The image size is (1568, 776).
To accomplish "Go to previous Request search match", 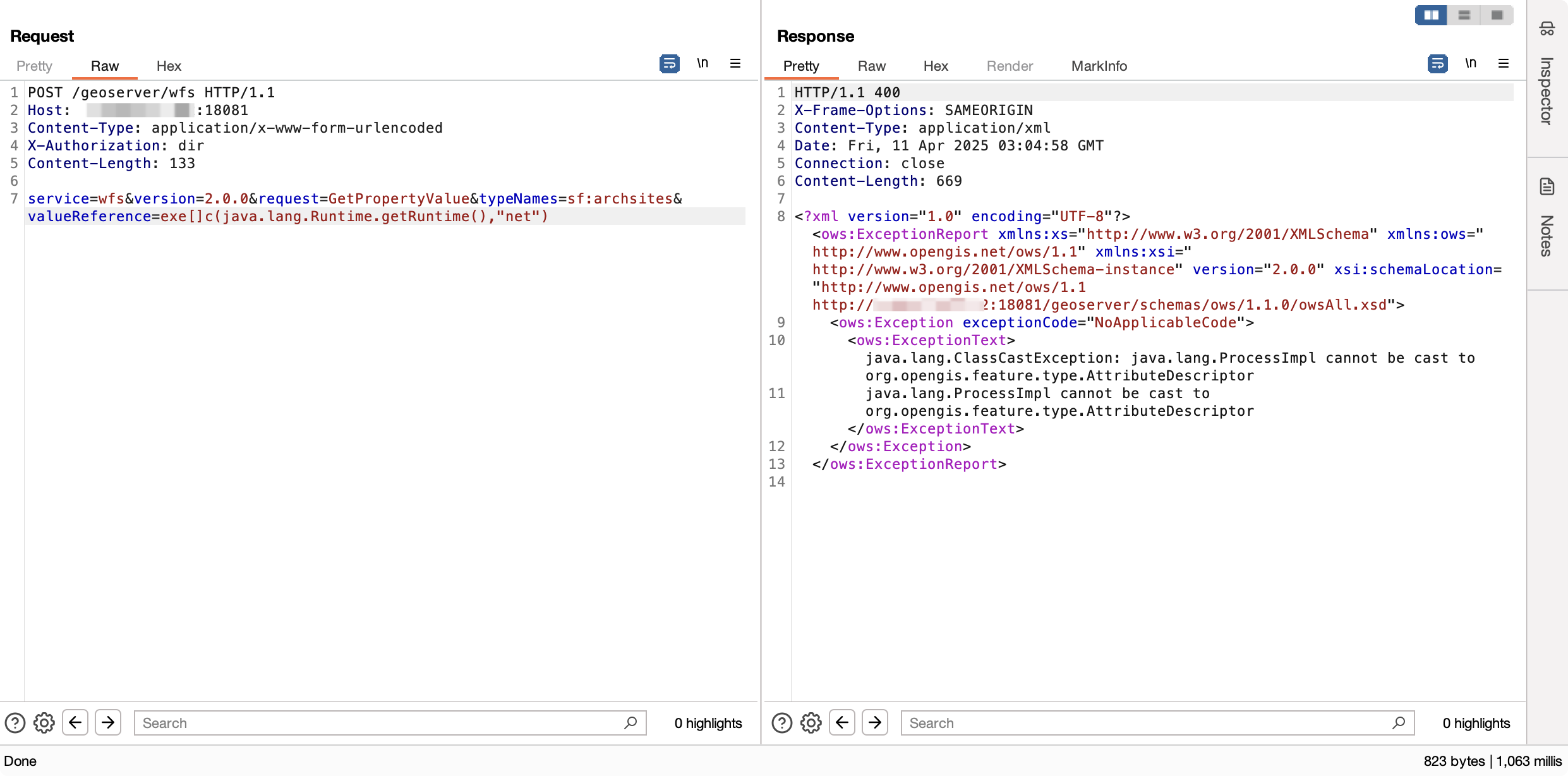I will tap(75, 722).
